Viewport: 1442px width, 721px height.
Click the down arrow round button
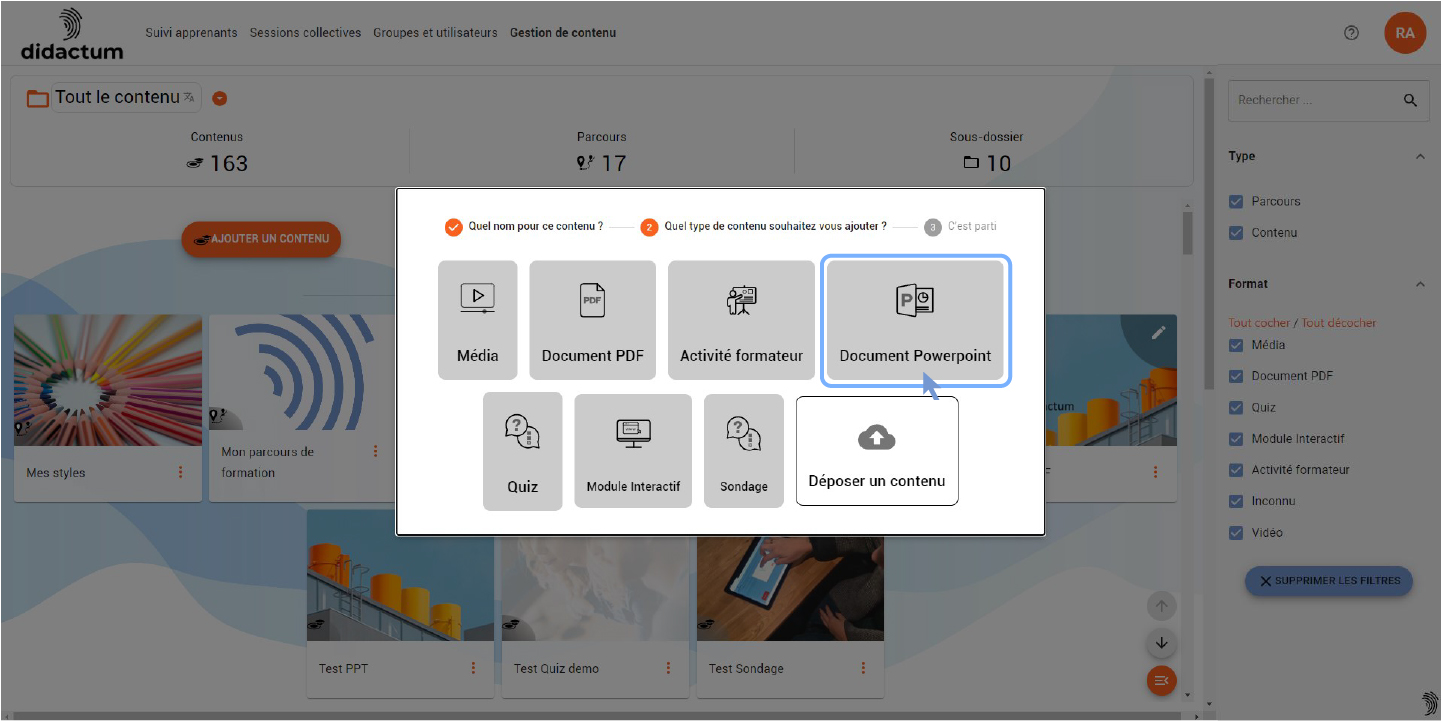(1161, 643)
